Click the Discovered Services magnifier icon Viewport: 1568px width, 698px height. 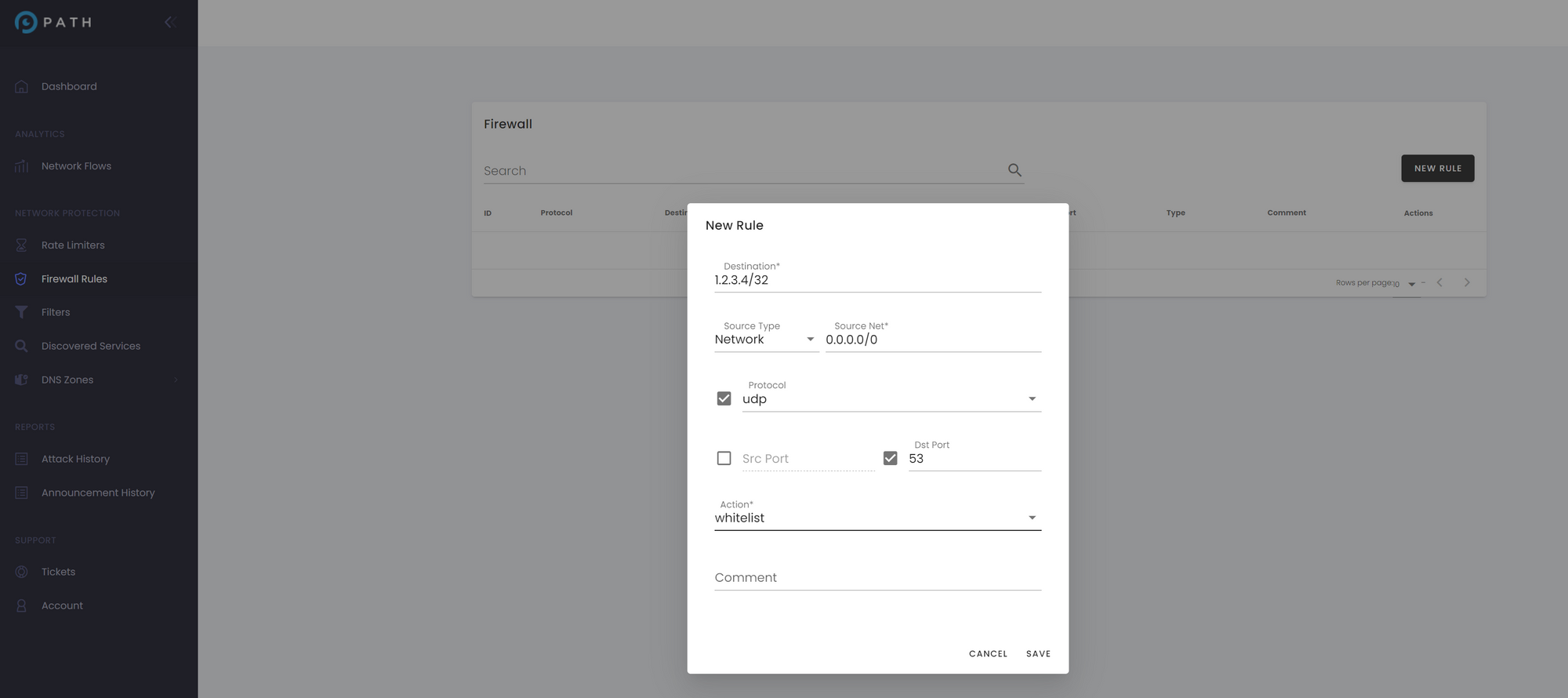pos(22,346)
